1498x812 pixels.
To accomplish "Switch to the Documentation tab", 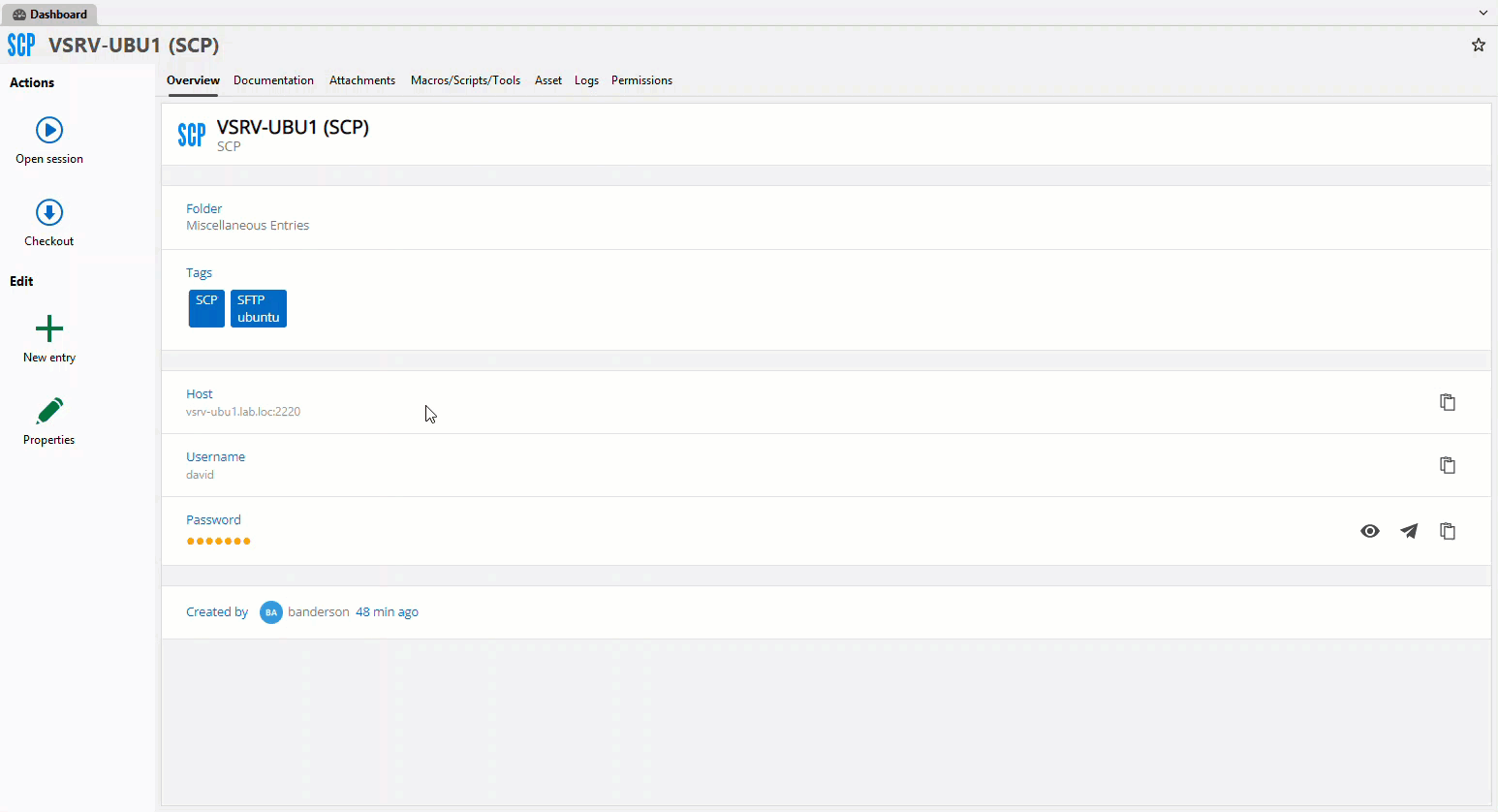I will 273,80.
